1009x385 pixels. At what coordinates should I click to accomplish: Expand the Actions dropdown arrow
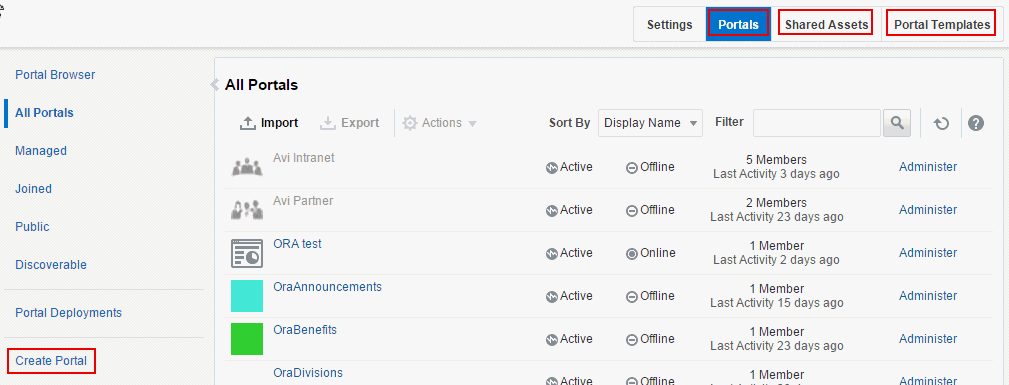(472, 124)
